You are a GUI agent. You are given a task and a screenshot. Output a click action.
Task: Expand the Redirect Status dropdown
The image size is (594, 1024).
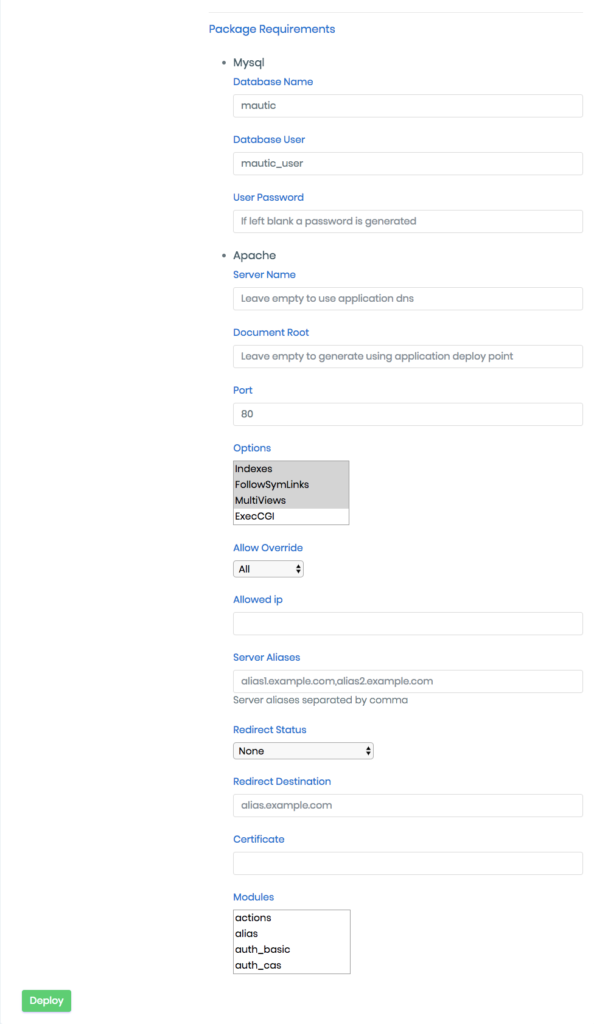pos(303,751)
